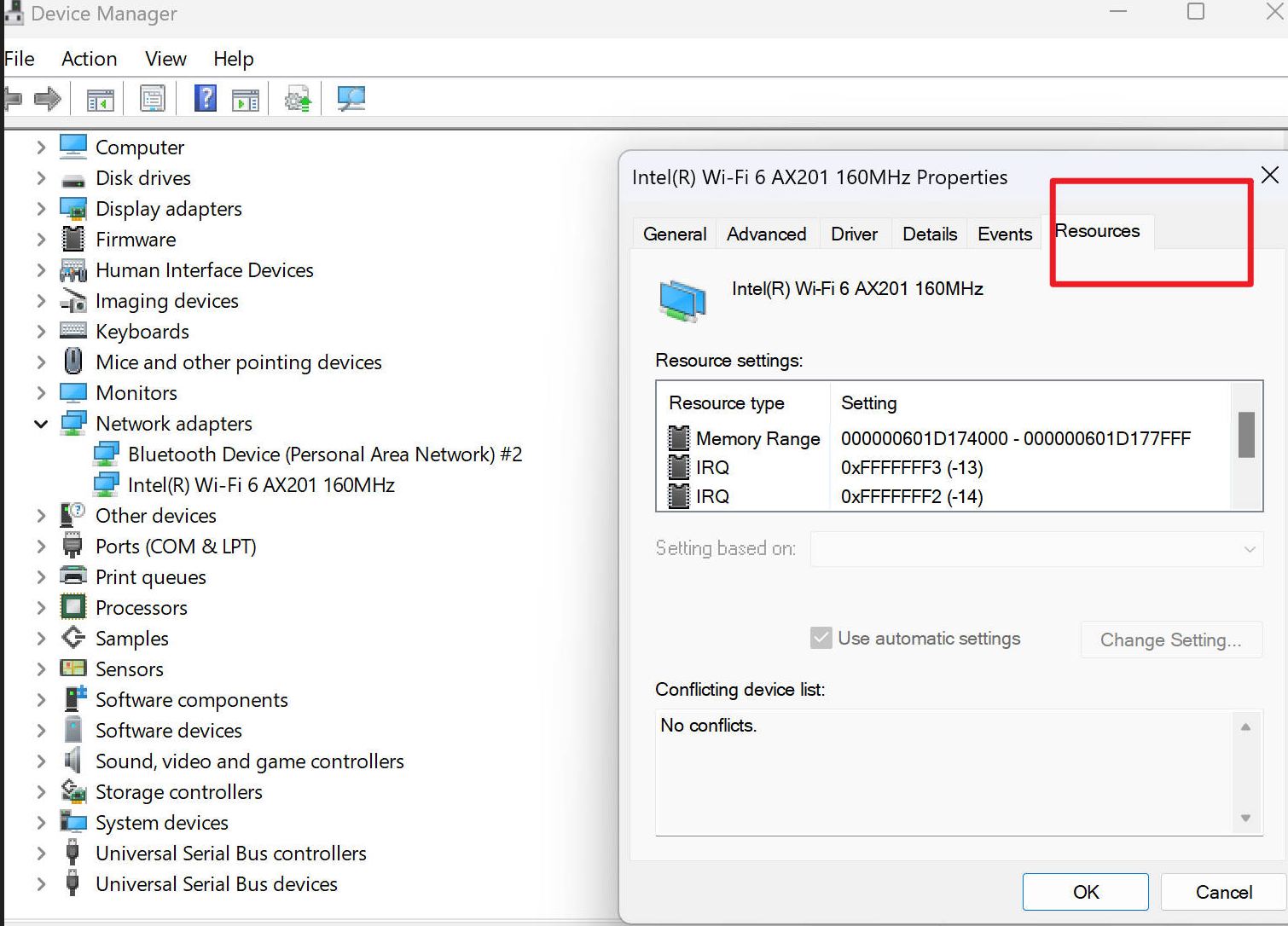Viewport: 1288px width, 926px height.
Task: Click the Monitors category icon
Action: (x=73, y=393)
